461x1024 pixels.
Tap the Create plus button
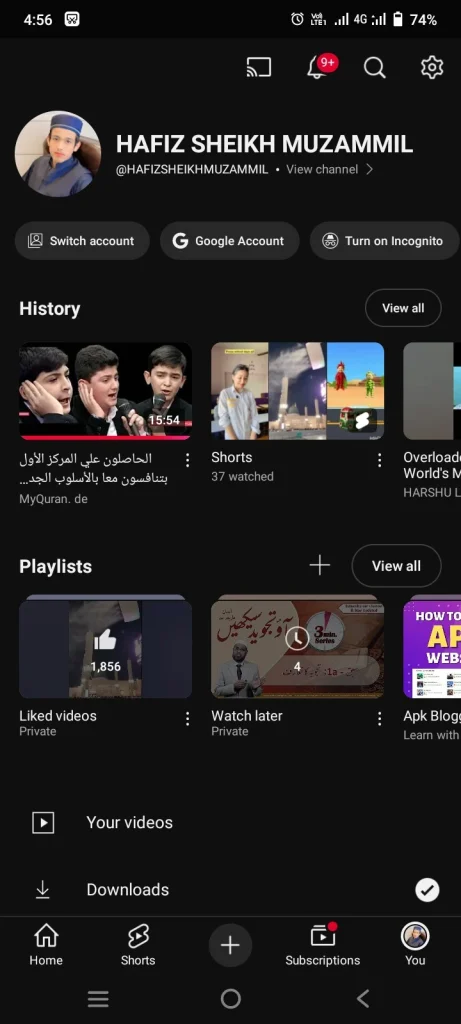230,945
